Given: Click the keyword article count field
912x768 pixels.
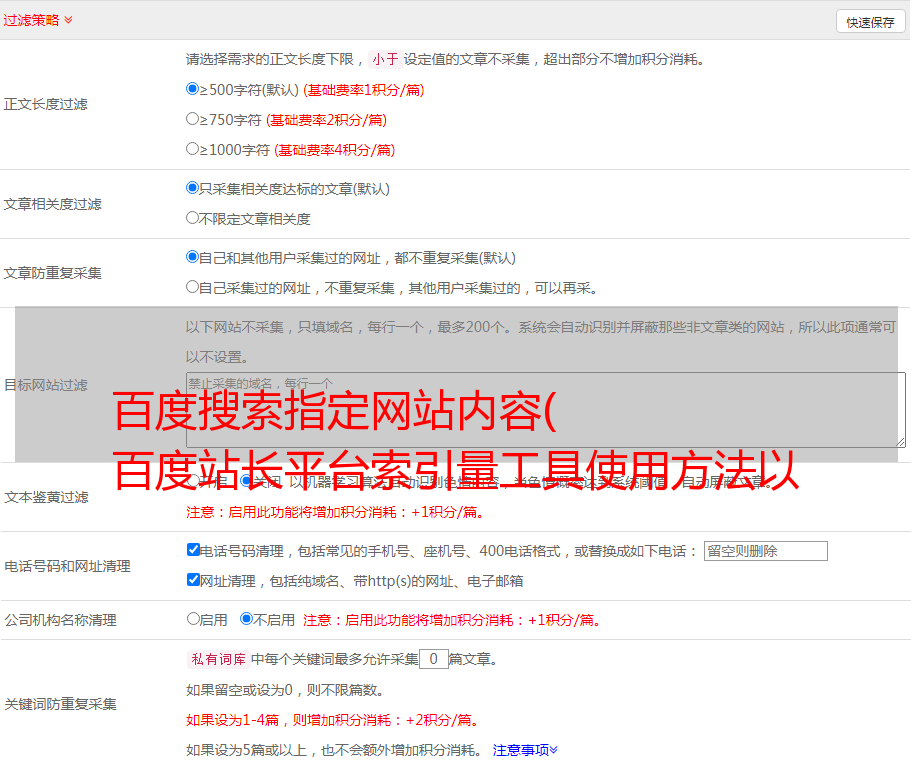Looking at the screenshot, I should pos(433,659).
